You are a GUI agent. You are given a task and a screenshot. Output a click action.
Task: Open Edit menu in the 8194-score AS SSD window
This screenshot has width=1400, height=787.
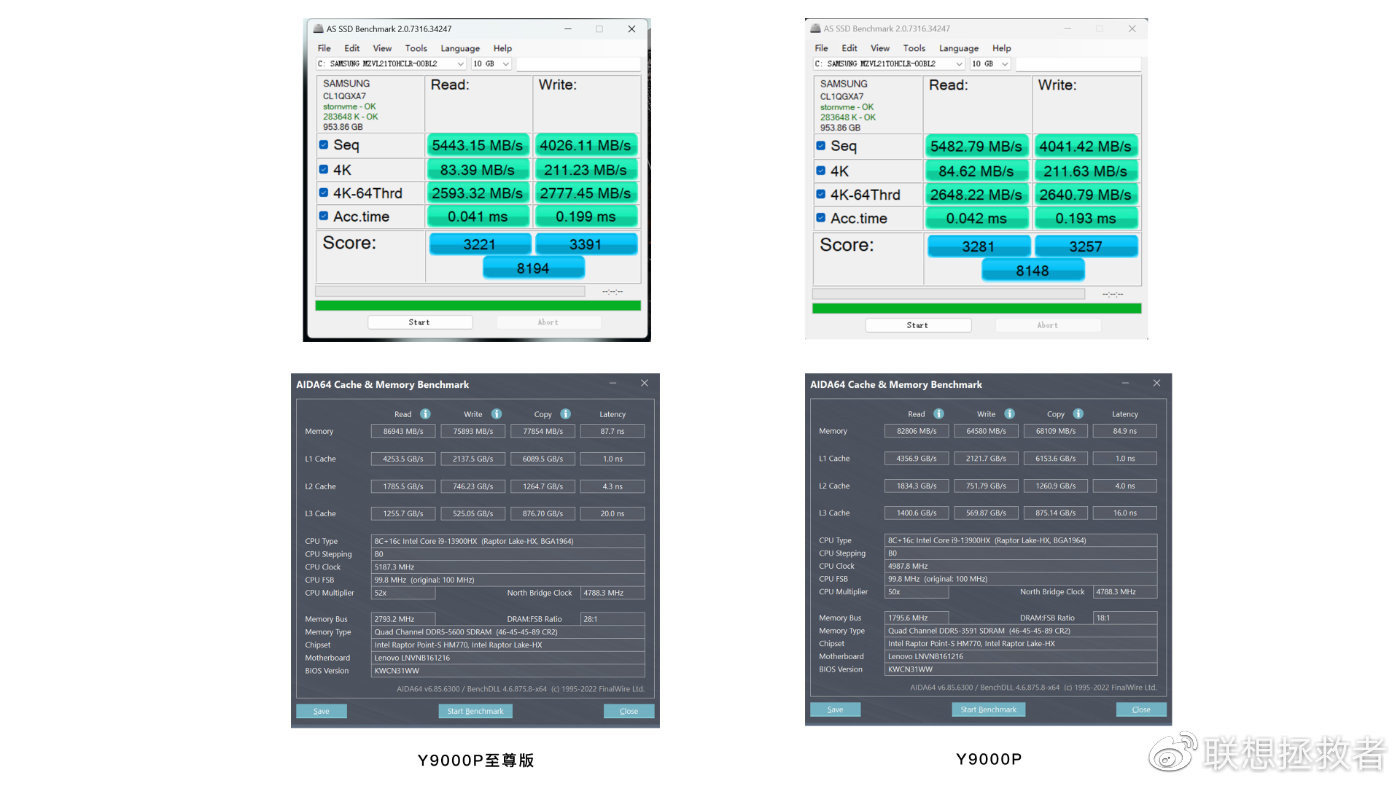click(352, 48)
